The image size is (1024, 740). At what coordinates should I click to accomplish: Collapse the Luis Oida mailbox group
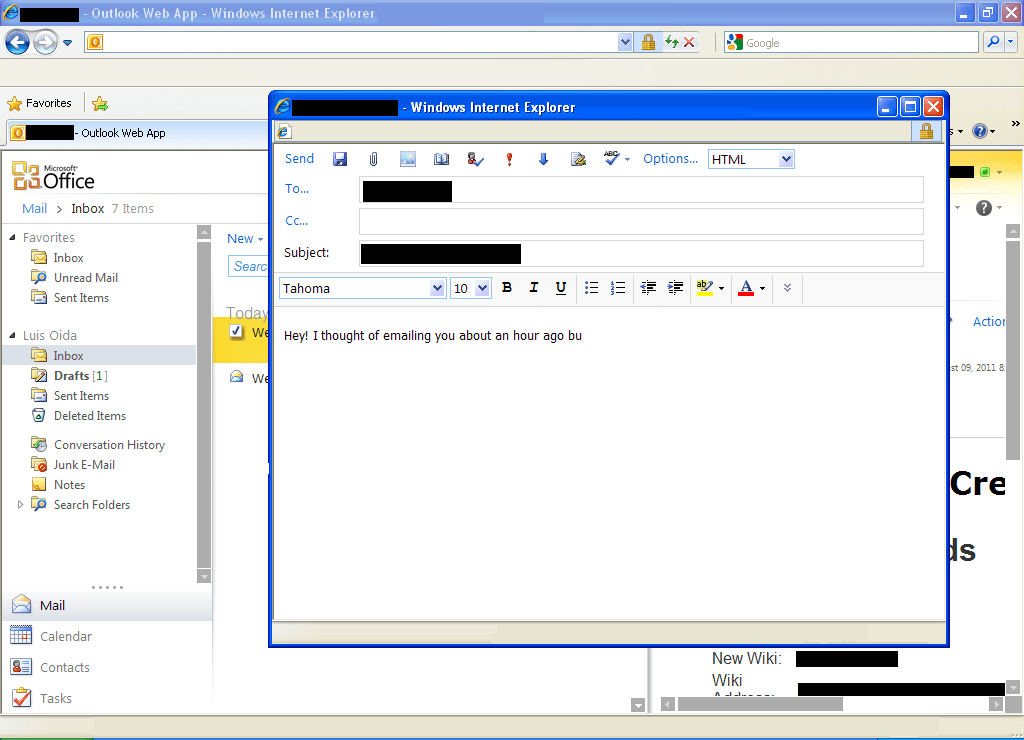coord(12,335)
